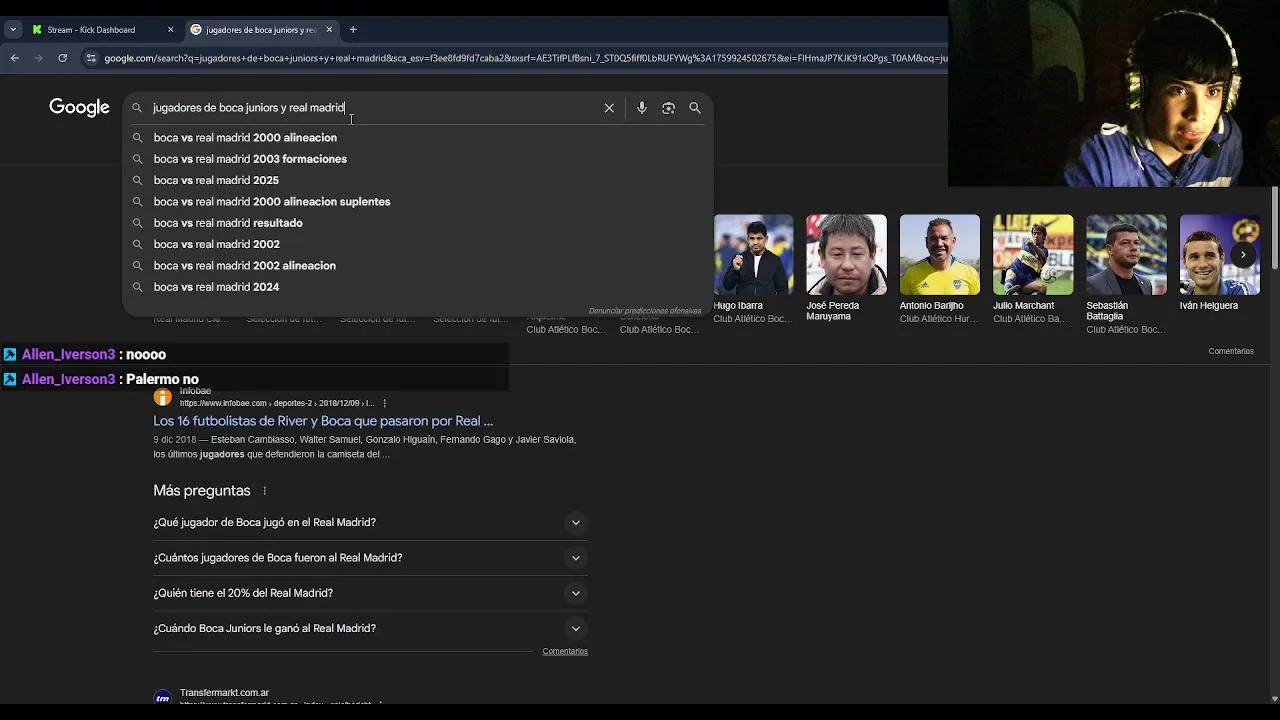The height and width of the screenshot is (720, 1280).
Task: Go forward with browser forward arrow
Action: pos(39,58)
